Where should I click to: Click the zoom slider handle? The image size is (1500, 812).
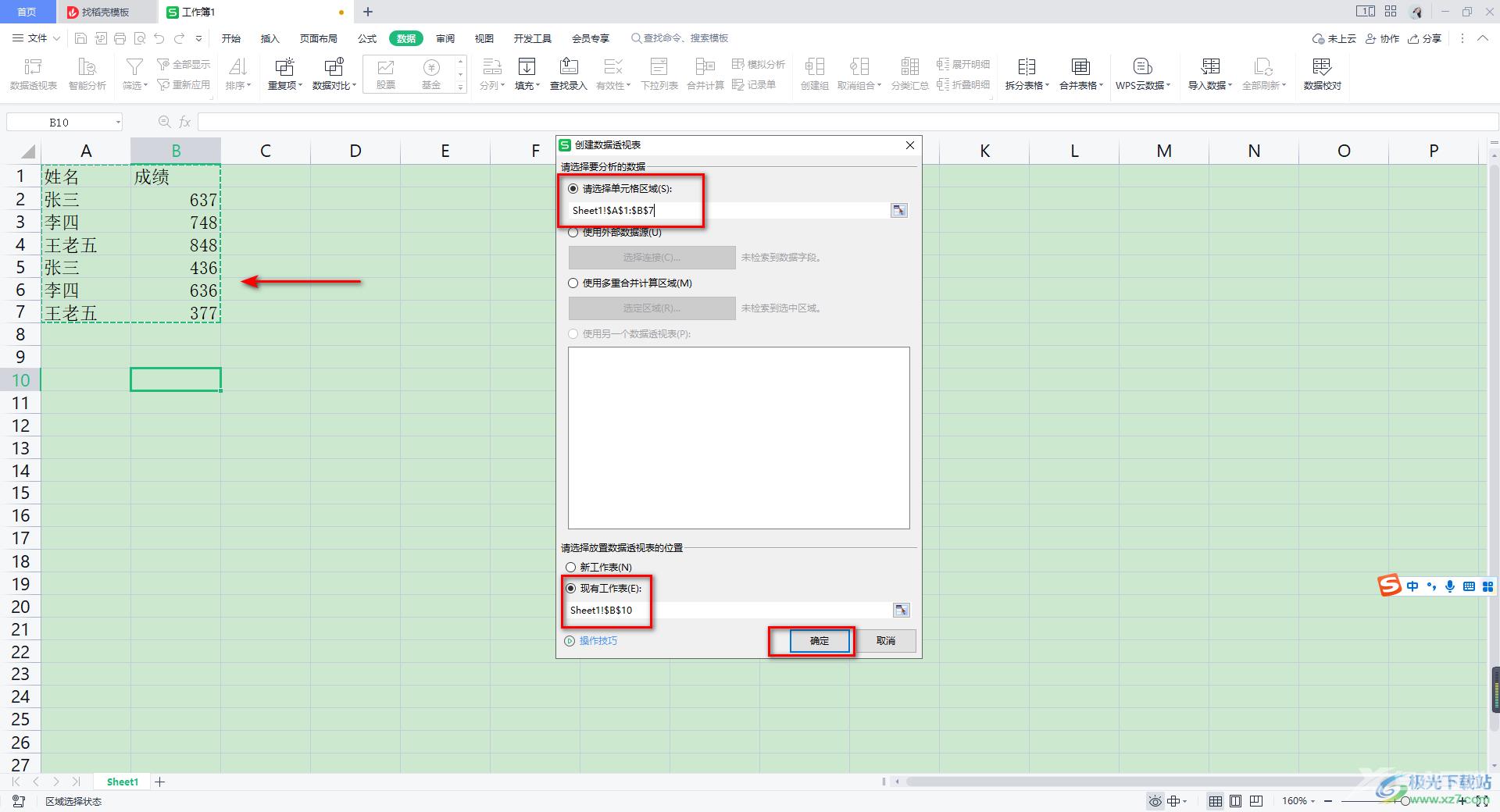point(1405,801)
